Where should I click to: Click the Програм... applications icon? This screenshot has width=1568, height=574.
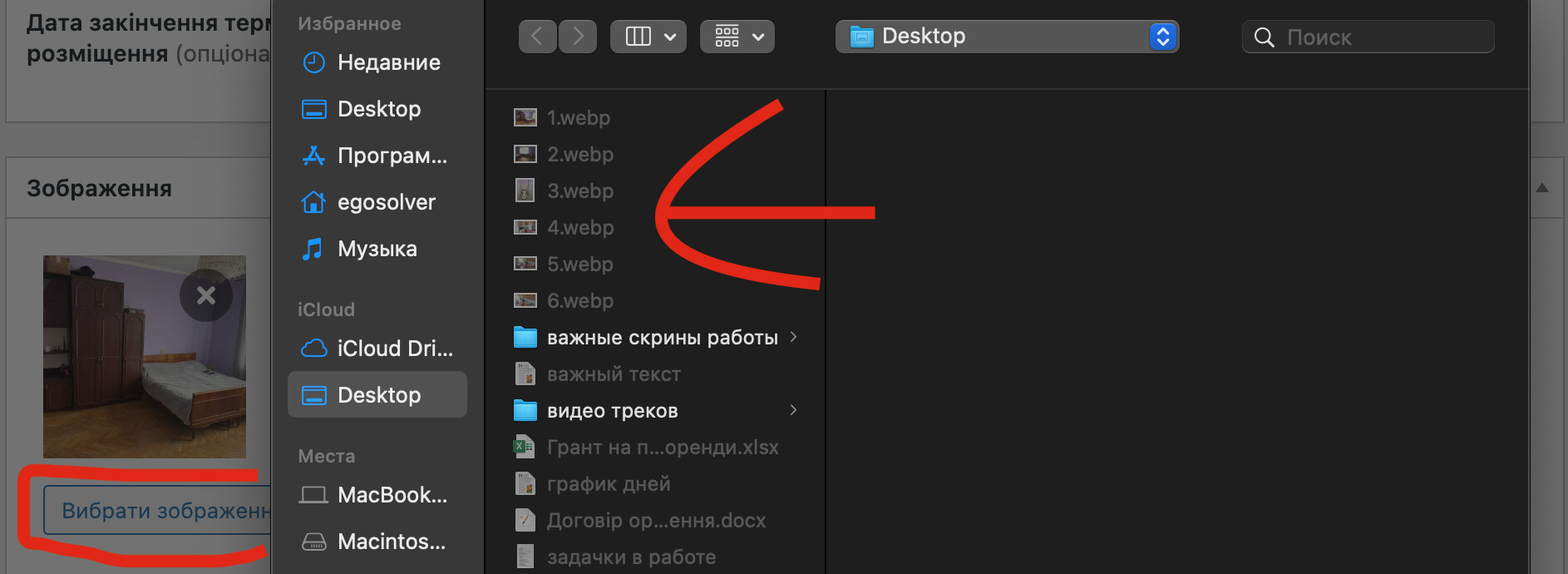(x=313, y=156)
